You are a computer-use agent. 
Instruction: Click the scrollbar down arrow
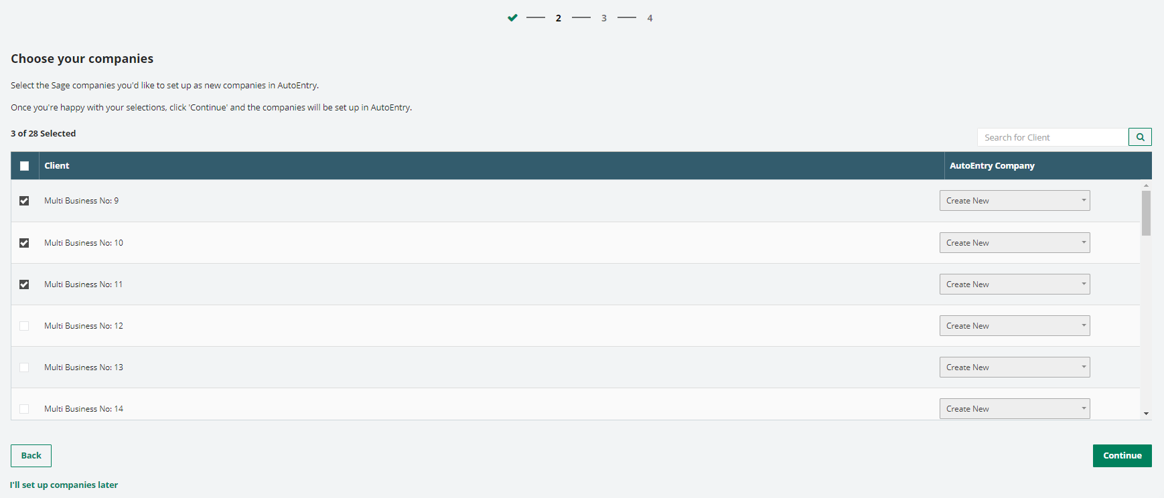point(1146,413)
